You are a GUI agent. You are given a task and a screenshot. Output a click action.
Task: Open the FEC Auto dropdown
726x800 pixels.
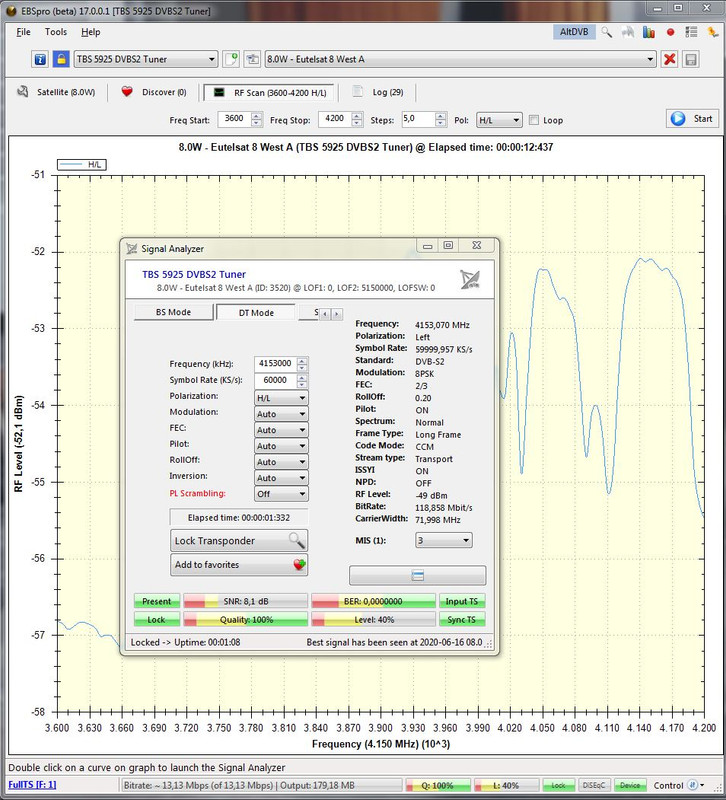(281, 430)
